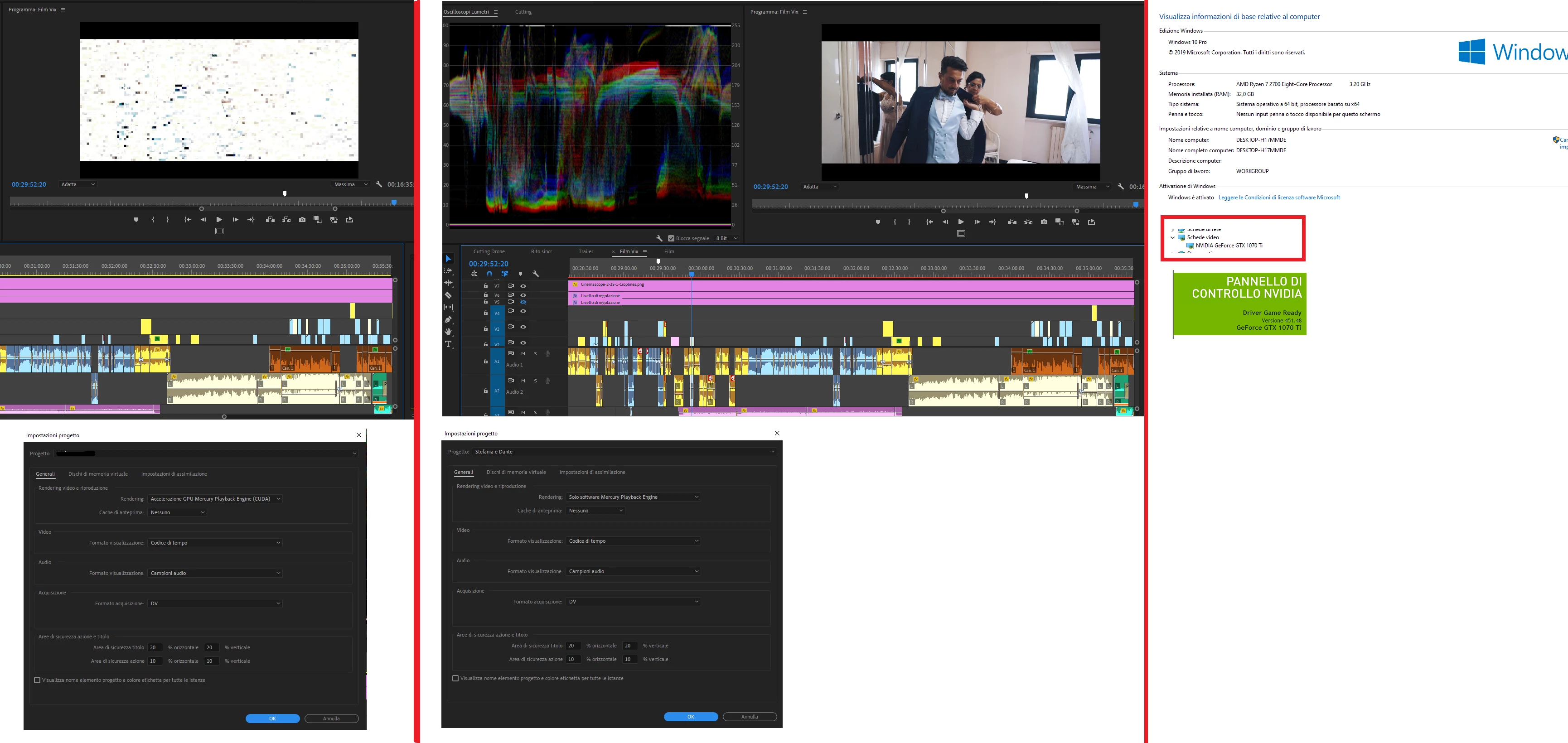Select the Razor tool in the timeline toolbox
The height and width of the screenshot is (743, 1568).
click(448, 295)
